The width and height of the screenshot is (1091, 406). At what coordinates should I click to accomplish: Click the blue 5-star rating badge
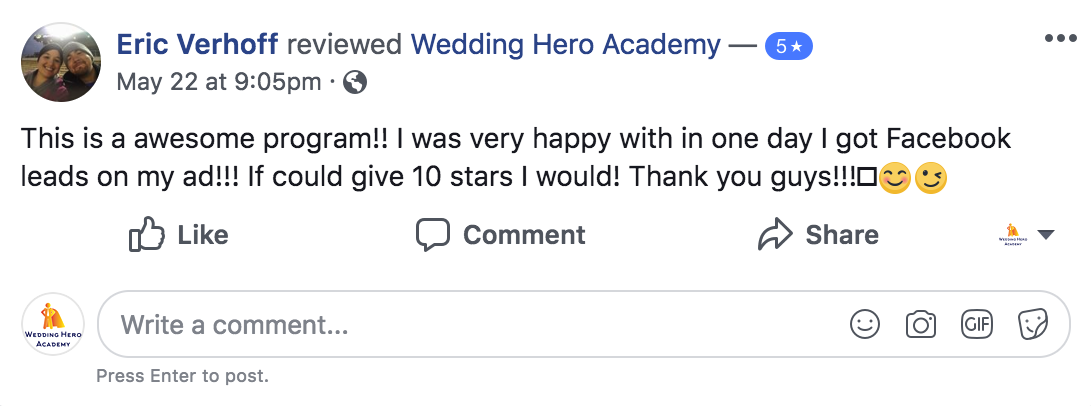(x=788, y=46)
